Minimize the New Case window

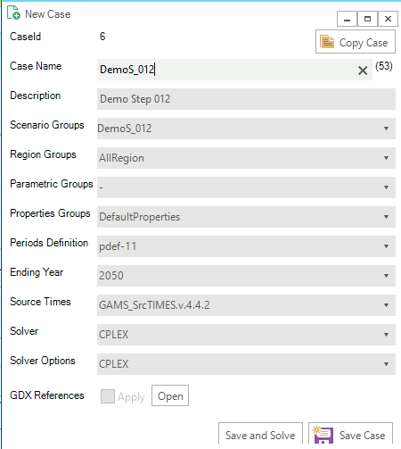[x=347, y=19]
